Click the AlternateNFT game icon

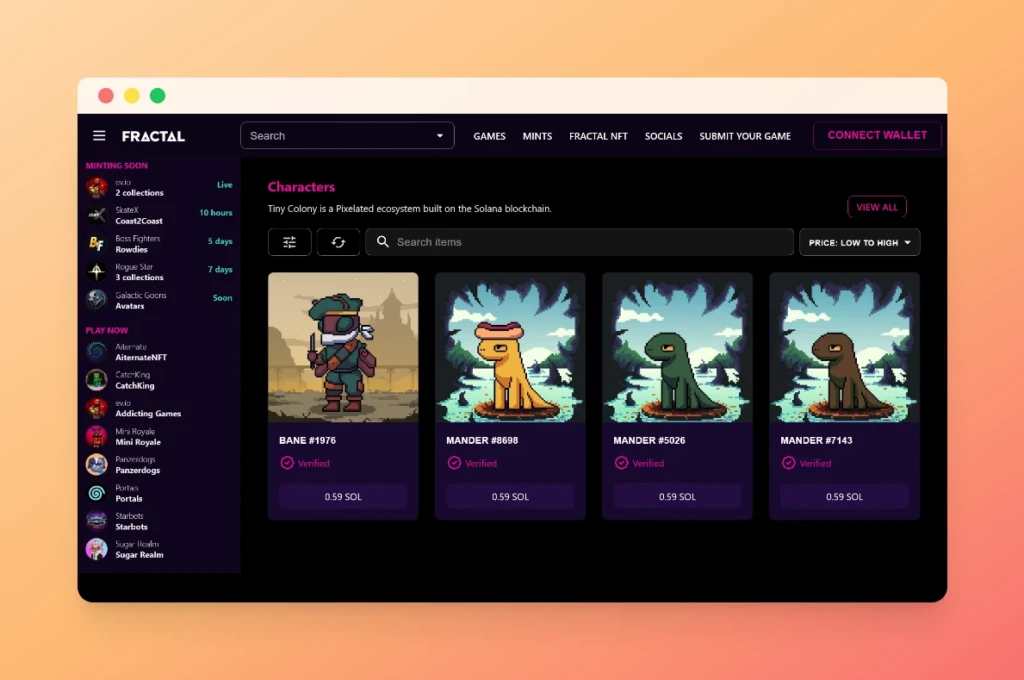click(97, 351)
